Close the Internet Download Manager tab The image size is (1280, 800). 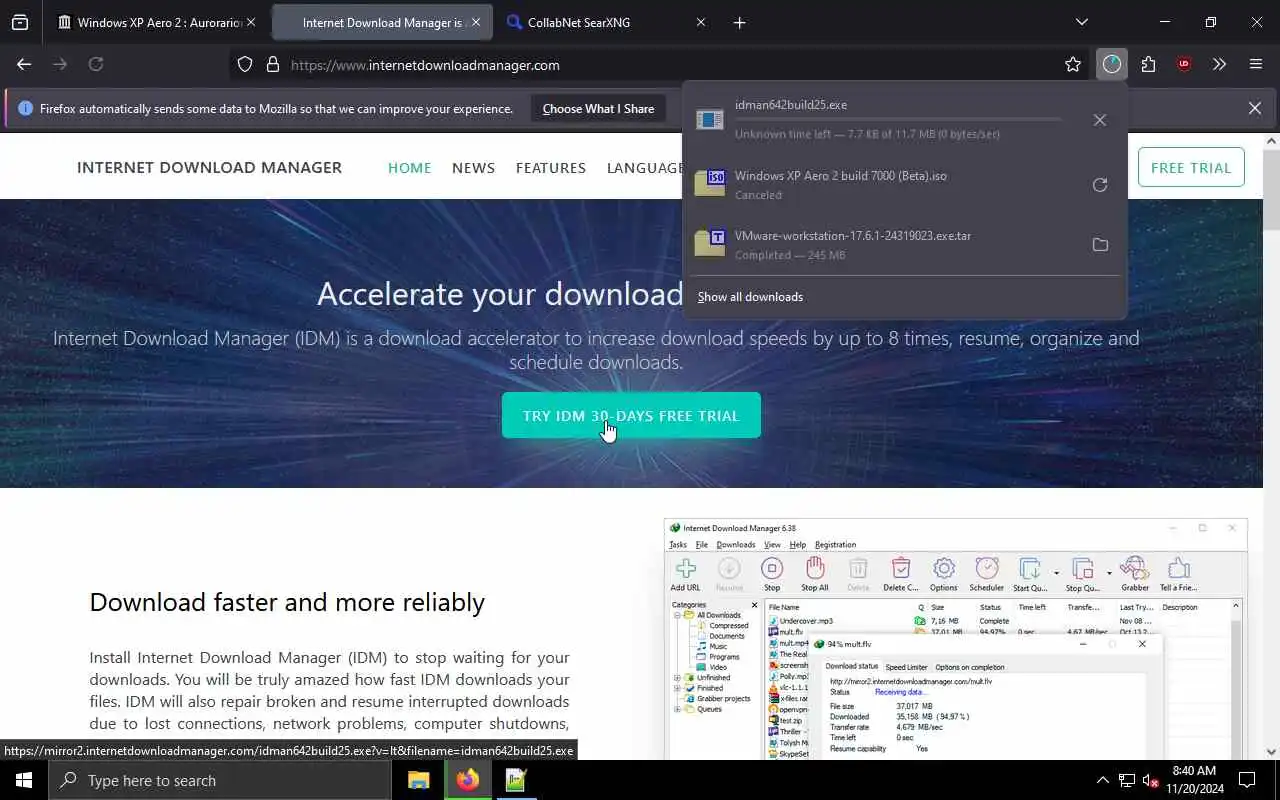point(476,22)
